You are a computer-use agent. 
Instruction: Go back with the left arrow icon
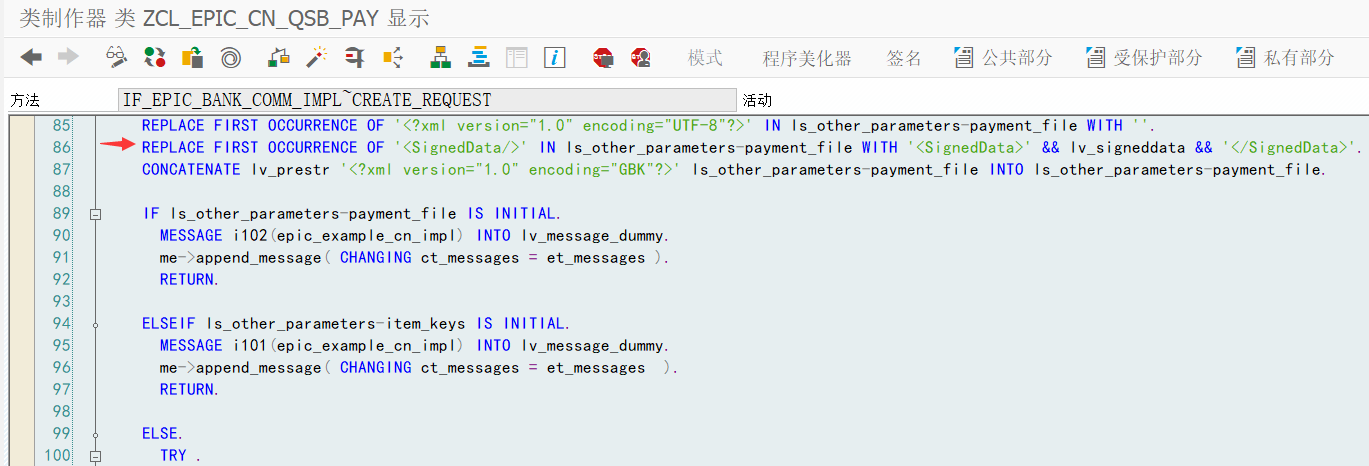[31, 58]
